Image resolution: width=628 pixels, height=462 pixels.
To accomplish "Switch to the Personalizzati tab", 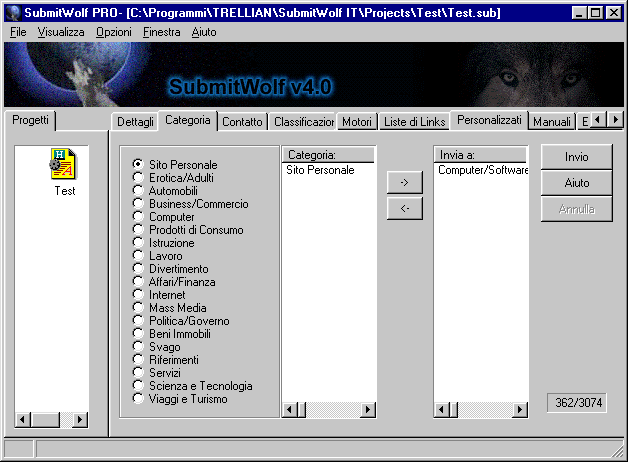I will coord(489,120).
